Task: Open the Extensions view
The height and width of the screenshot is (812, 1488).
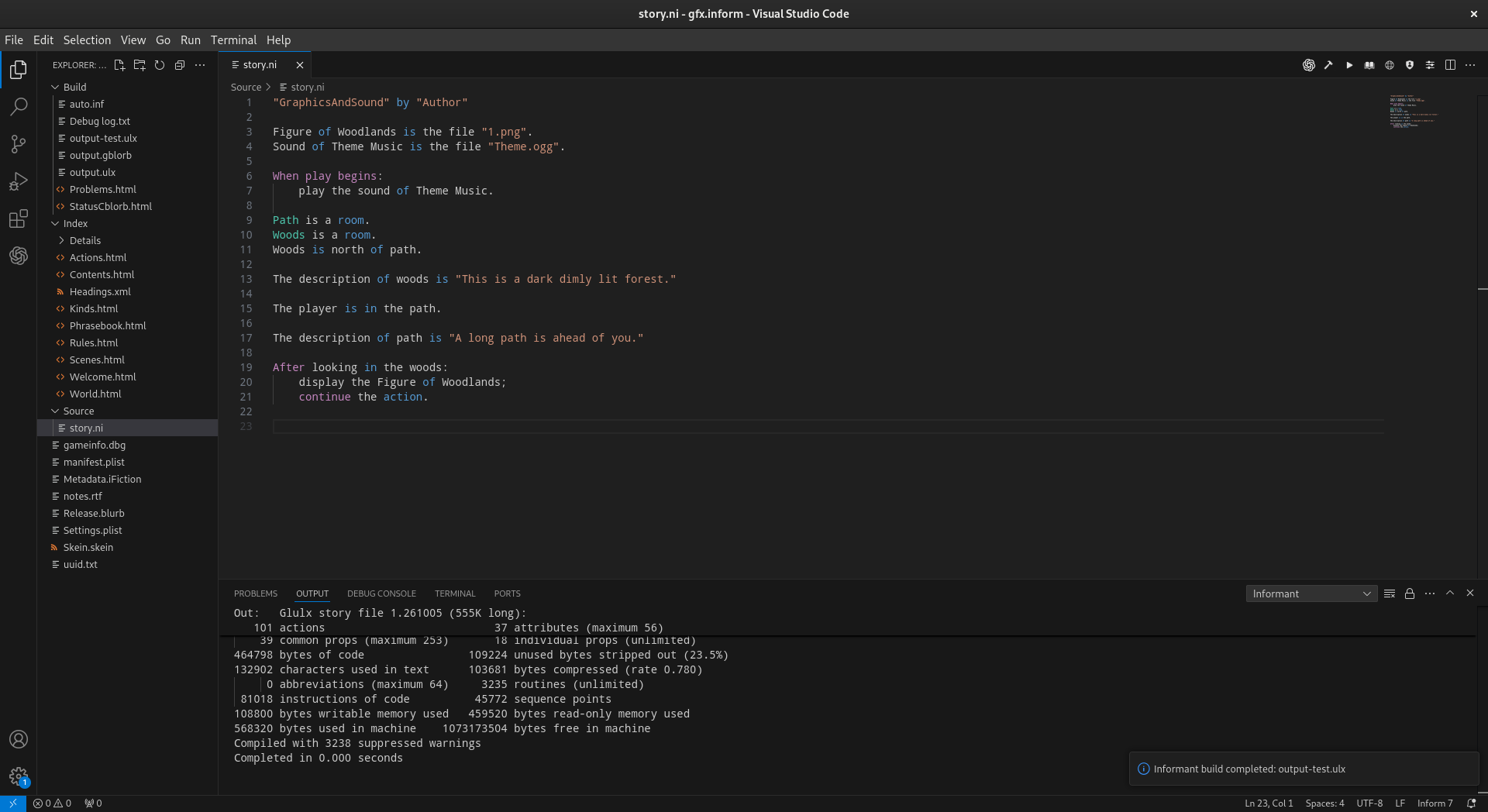Action: (x=19, y=218)
